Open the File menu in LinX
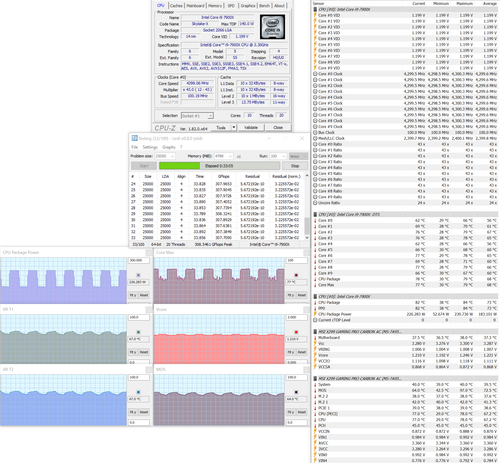This screenshot has height=463, width=500. point(134,147)
